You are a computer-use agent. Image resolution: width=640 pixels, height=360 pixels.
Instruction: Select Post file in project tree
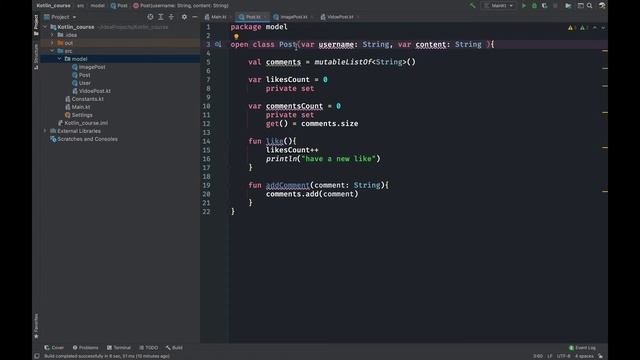click(x=81, y=75)
